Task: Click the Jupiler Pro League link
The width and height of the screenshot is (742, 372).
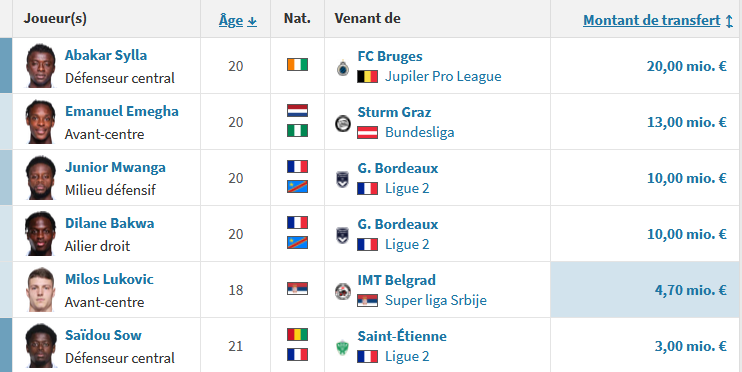Action: 443,77
